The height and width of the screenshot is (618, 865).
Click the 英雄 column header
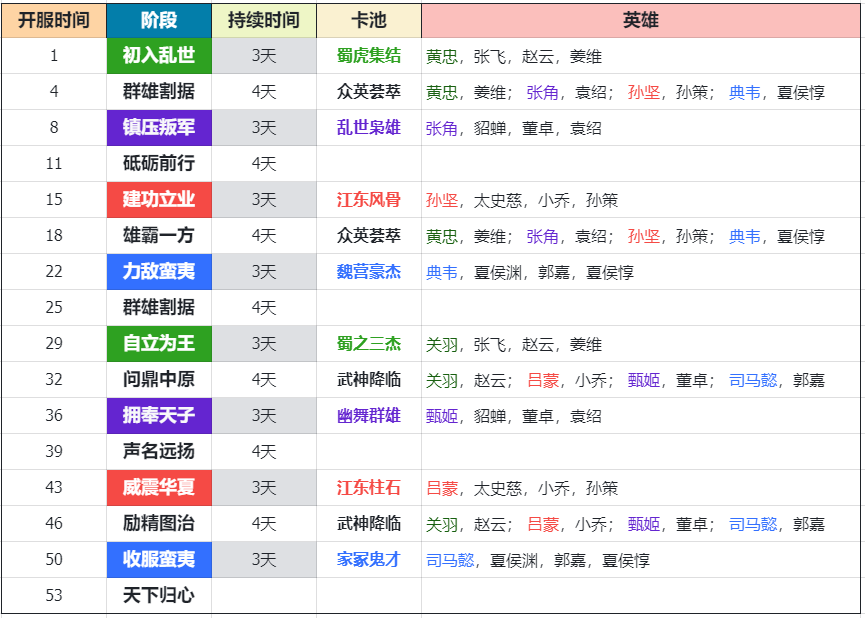click(x=640, y=21)
